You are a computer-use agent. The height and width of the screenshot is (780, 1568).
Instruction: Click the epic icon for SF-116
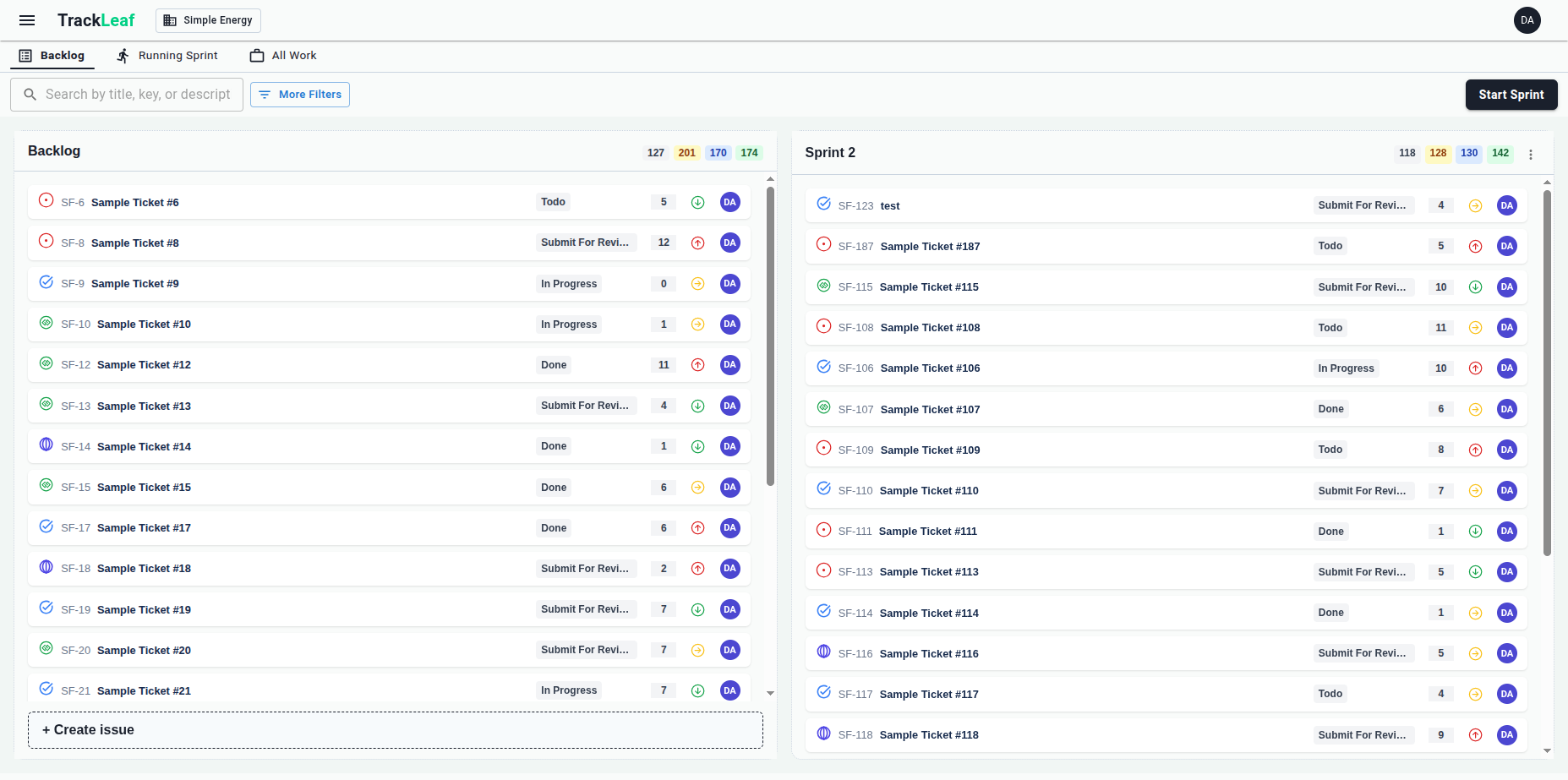[824, 652]
